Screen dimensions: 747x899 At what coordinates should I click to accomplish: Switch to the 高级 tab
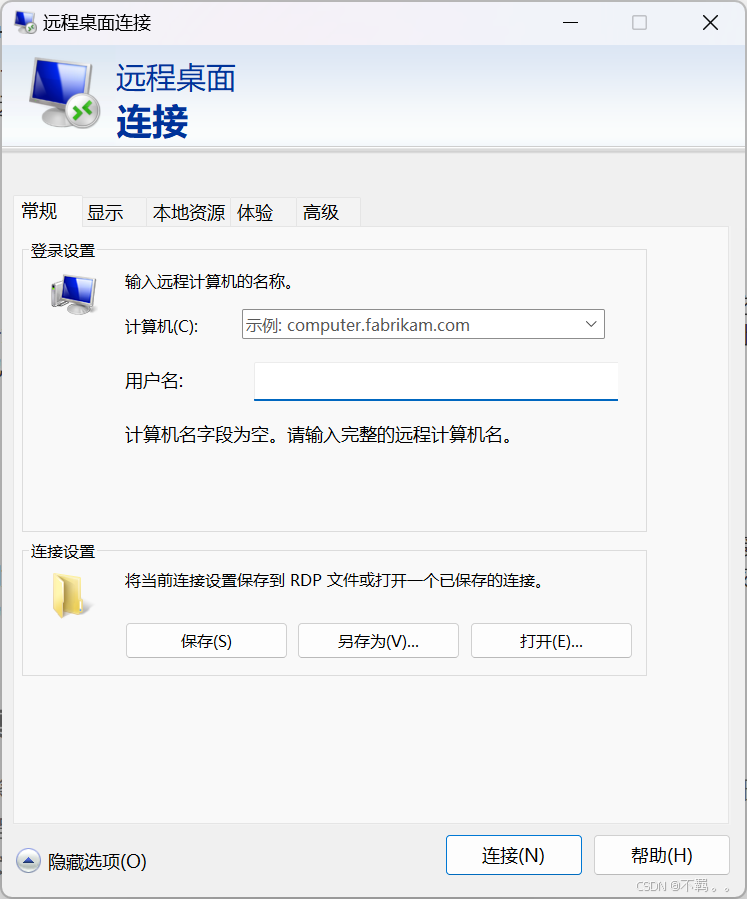point(321,213)
